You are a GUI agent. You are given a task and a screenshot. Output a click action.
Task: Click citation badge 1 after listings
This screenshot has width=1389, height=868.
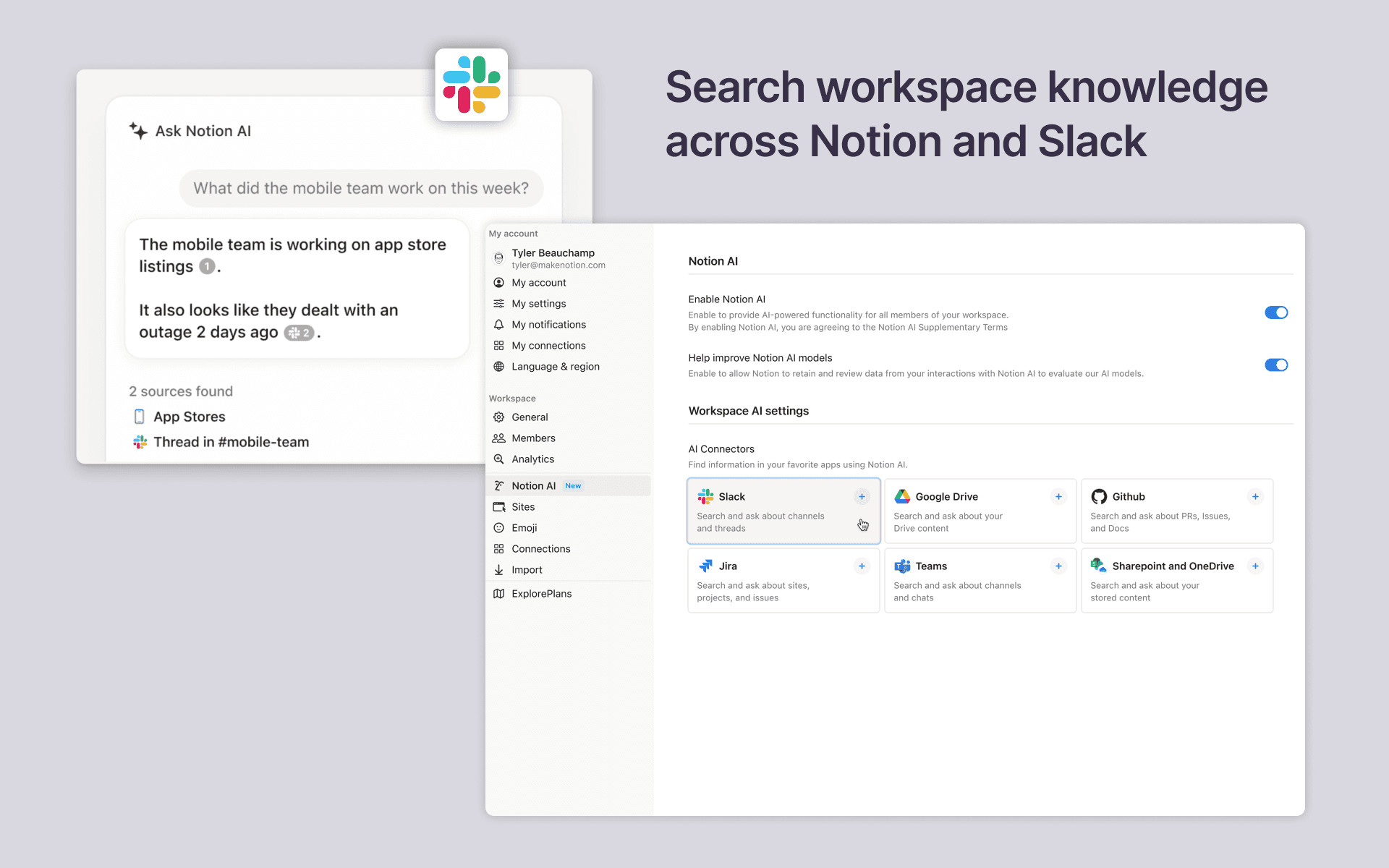click(x=207, y=266)
